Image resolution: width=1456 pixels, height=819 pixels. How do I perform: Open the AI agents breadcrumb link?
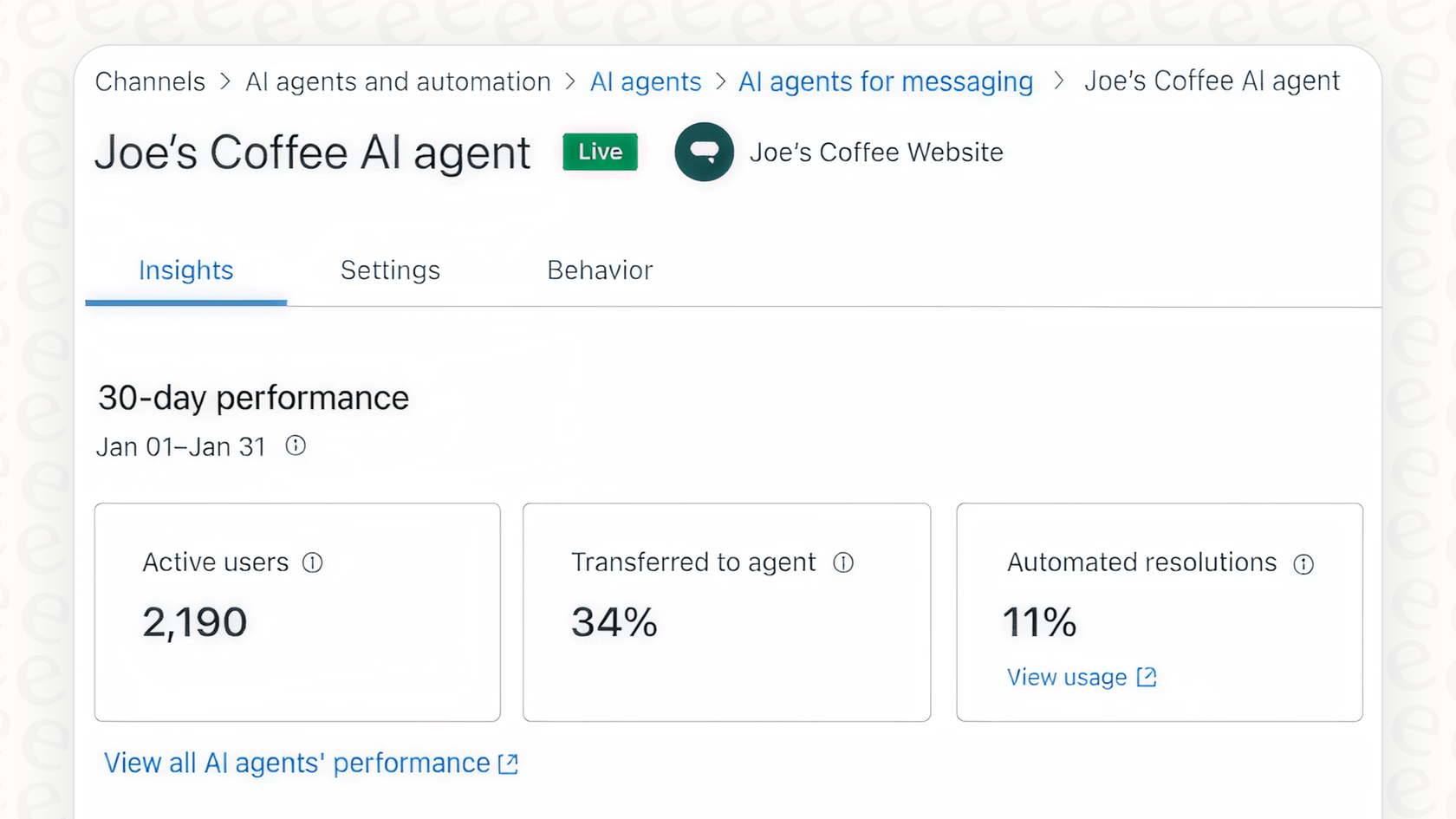[x=645, y=81]
